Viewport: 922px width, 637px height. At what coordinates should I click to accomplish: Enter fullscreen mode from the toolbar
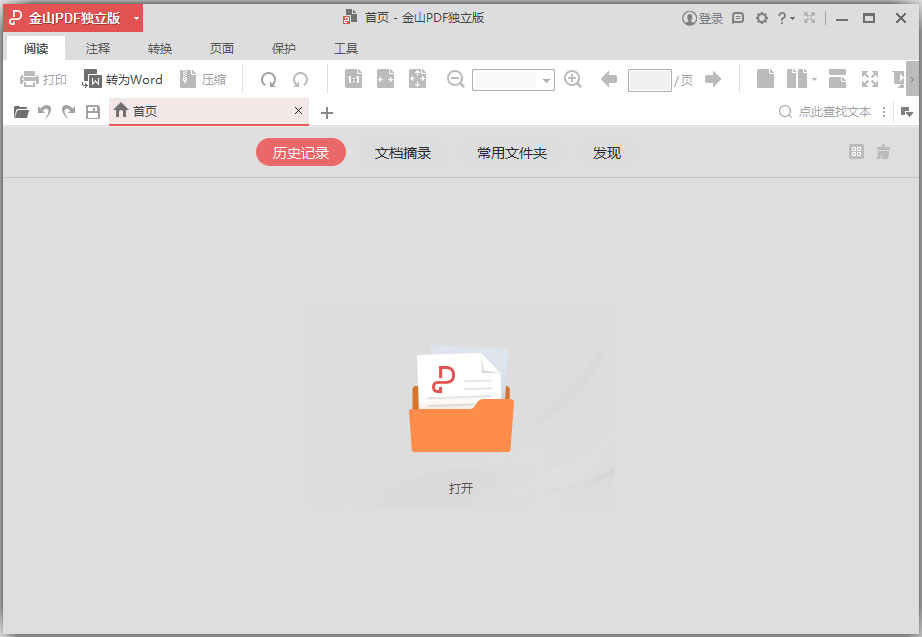(871, 78)
